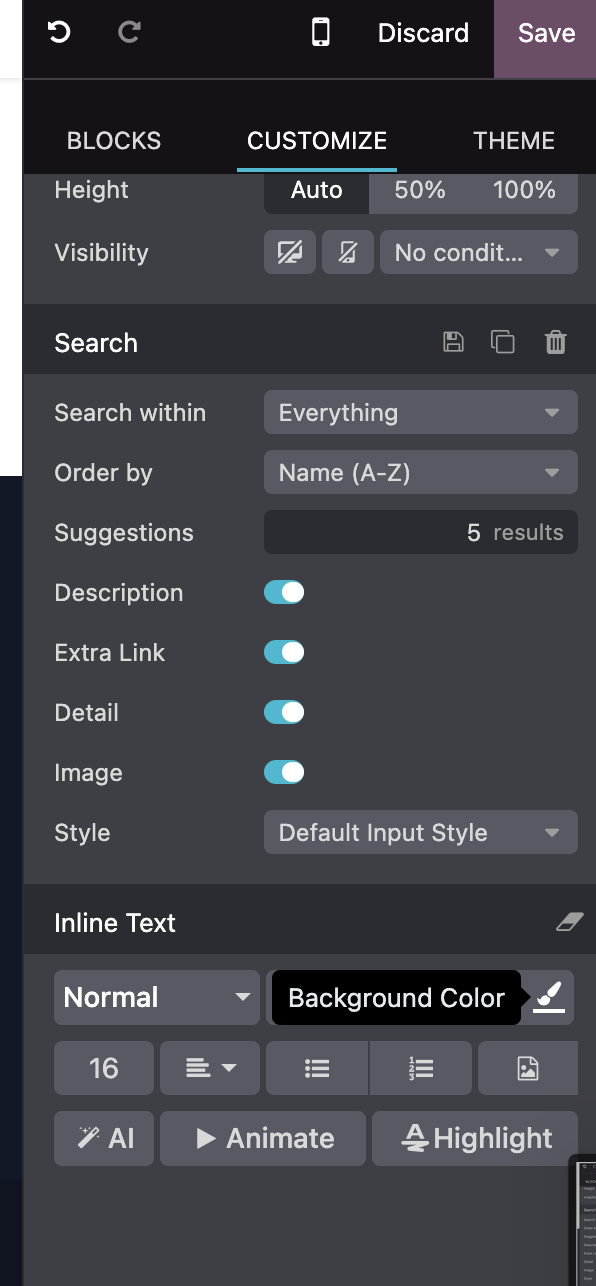Save the Search block as custom snippet
This screenshot has height=1286, width=596.
click(x=453, y=342)
